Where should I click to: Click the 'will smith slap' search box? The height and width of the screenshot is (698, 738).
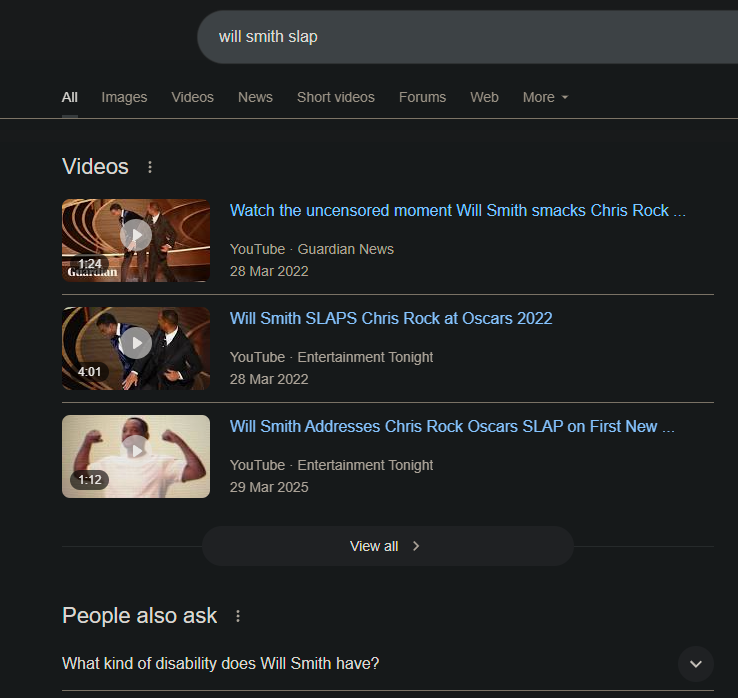pyautogui.click(x=467, y=37)
